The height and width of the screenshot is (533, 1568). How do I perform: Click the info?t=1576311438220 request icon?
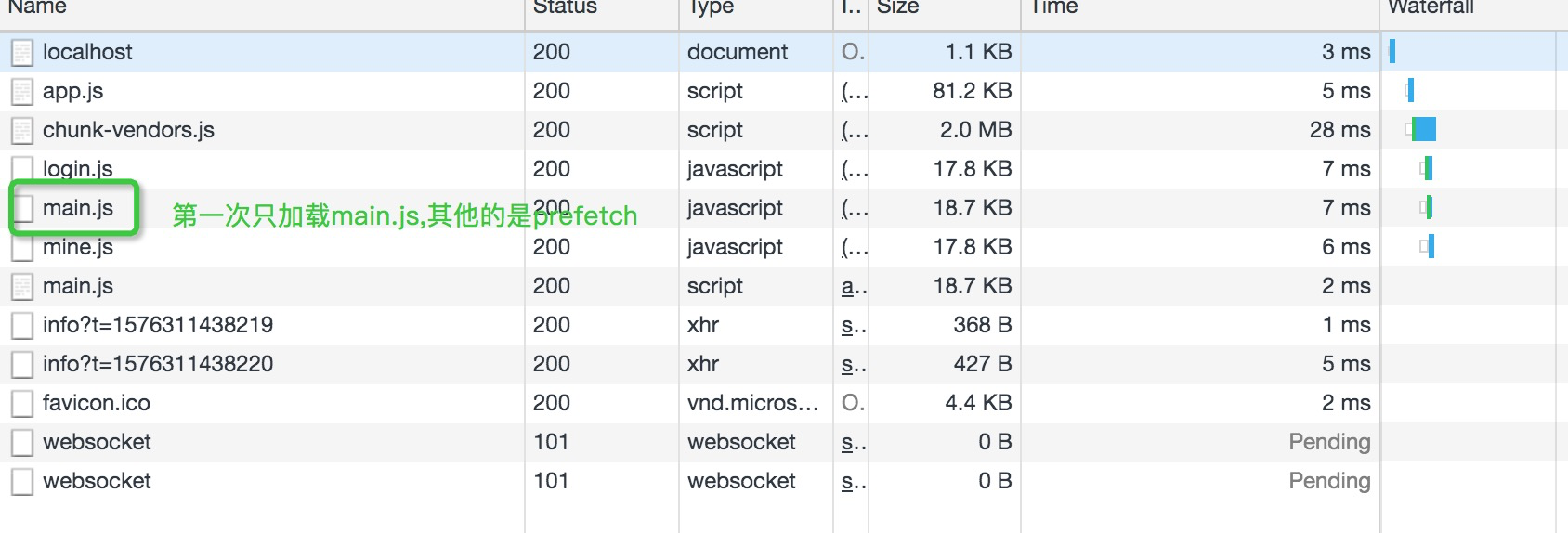coord(22,365)
